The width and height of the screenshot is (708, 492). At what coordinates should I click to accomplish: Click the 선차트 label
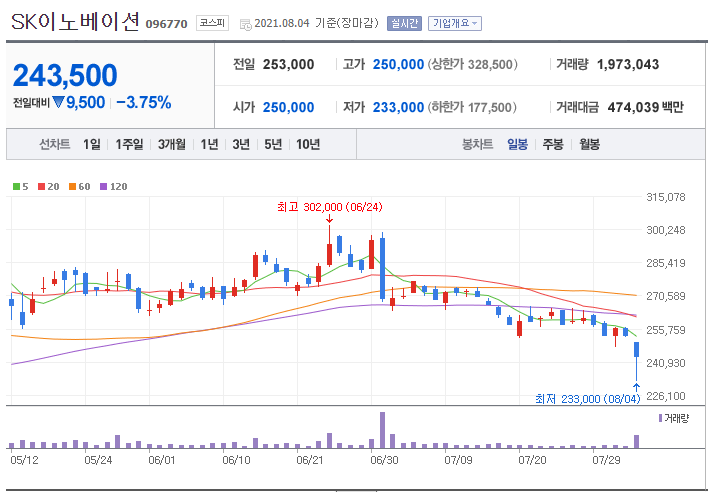point(55,144)
